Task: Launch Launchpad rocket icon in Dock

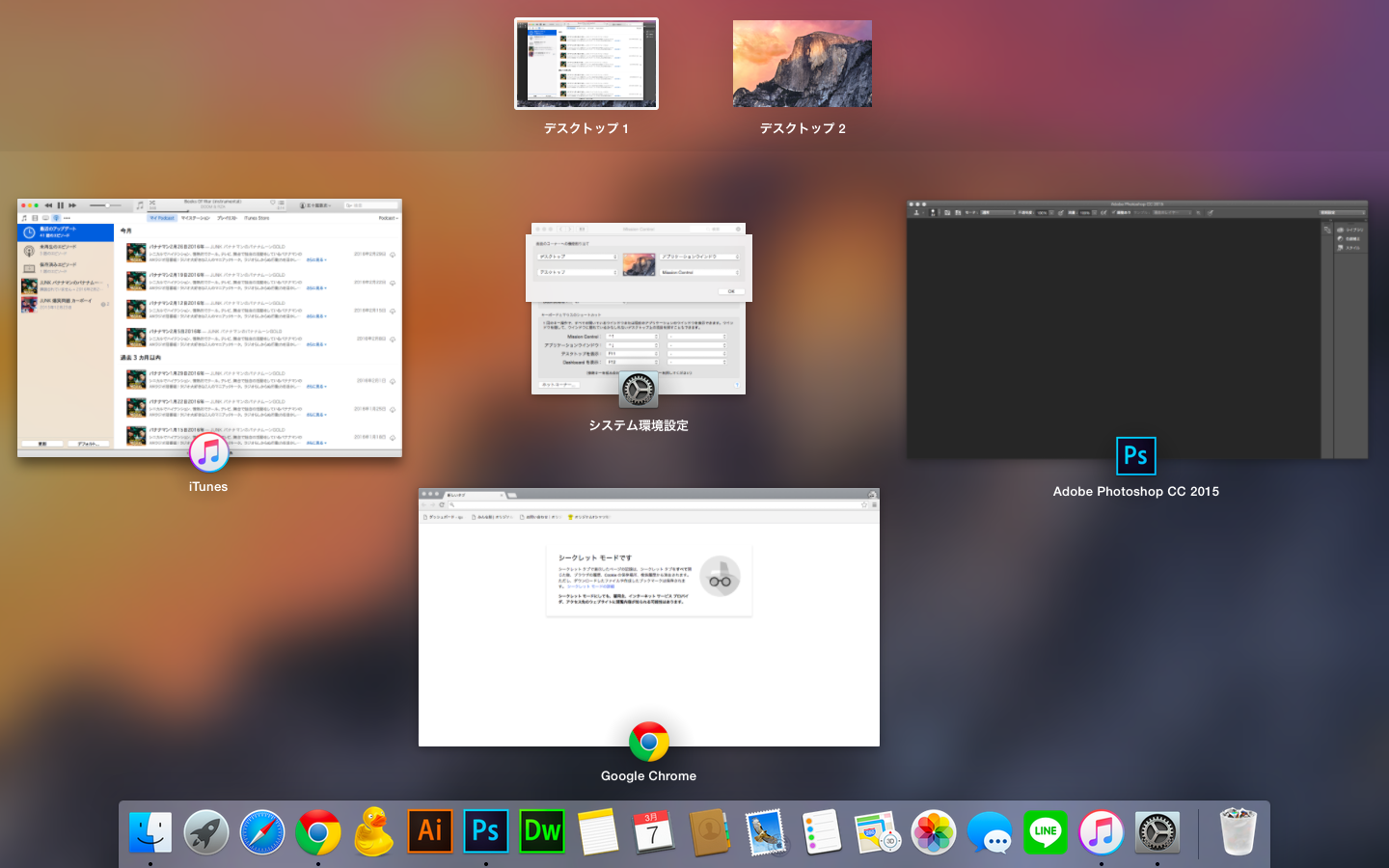Action: click(206, 831)
